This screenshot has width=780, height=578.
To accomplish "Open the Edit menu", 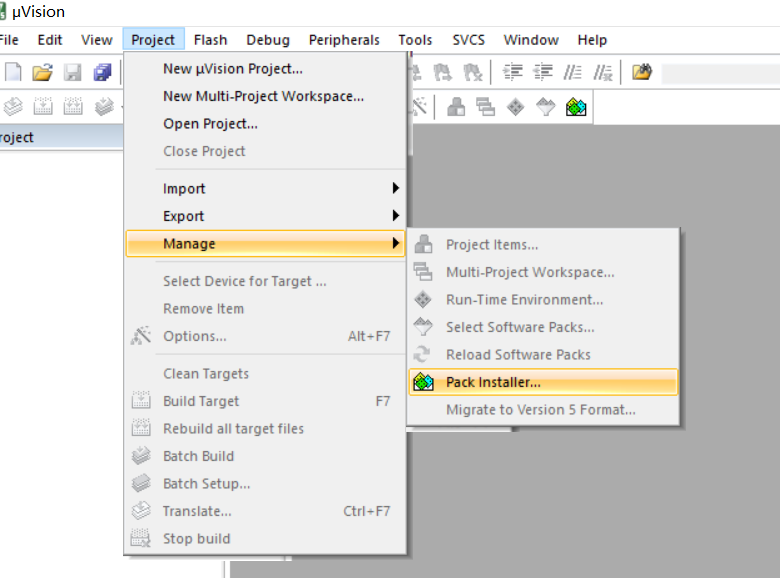I will click(x=50, y=40).
